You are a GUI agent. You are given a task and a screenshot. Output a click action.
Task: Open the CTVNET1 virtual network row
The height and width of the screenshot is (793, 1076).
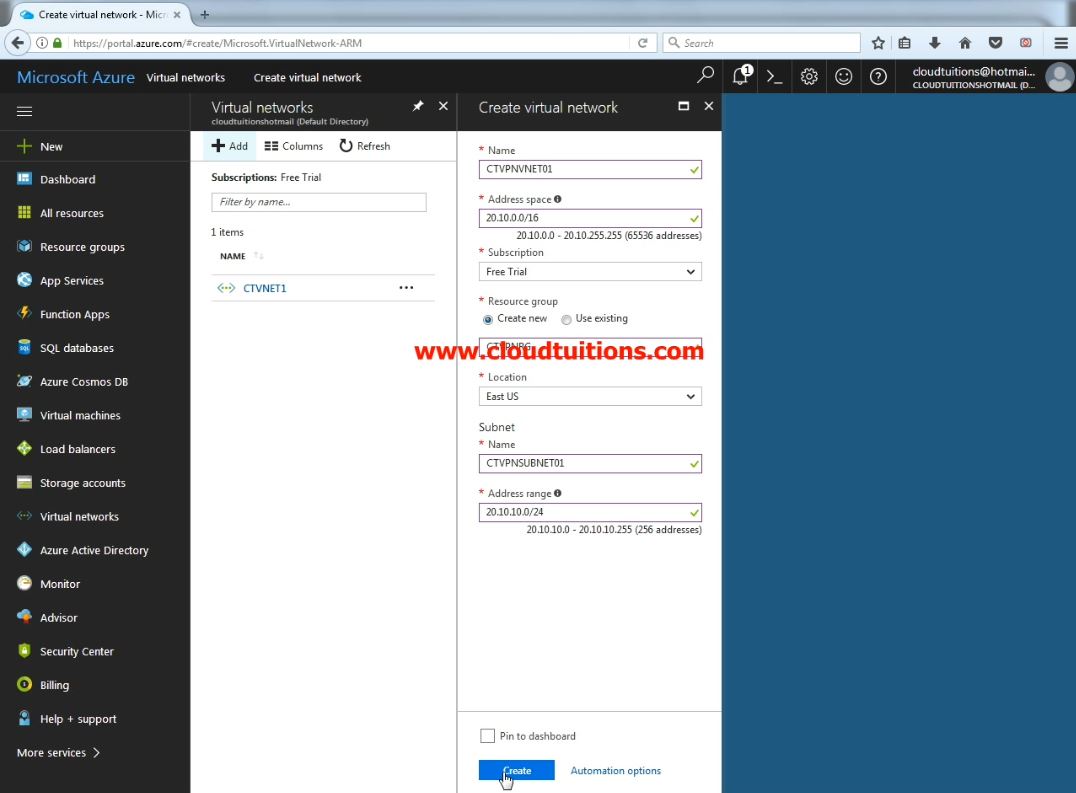coord(323,288)
